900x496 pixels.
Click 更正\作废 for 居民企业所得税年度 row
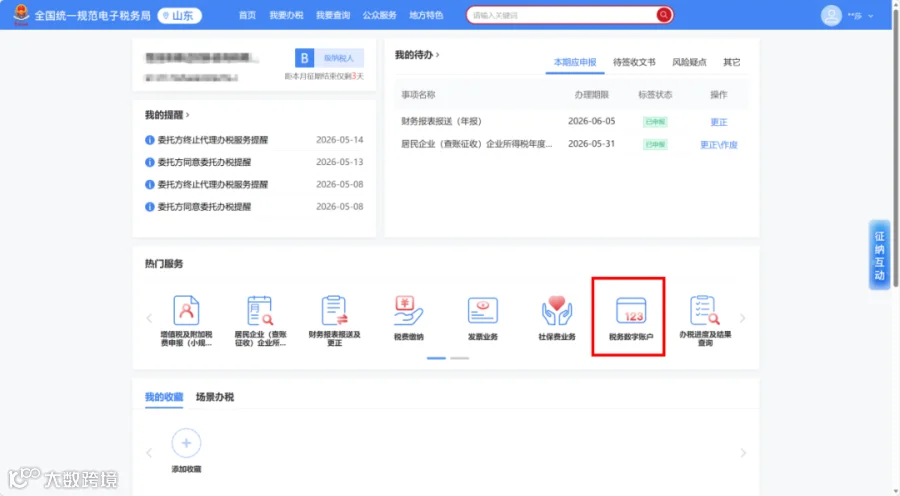click(719, 145)
